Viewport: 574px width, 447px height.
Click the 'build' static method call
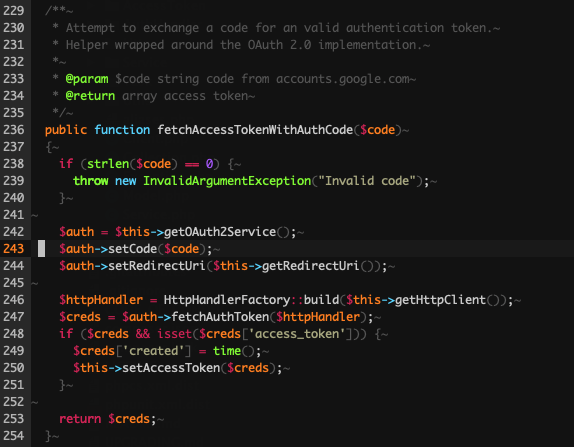click(321, 299)
